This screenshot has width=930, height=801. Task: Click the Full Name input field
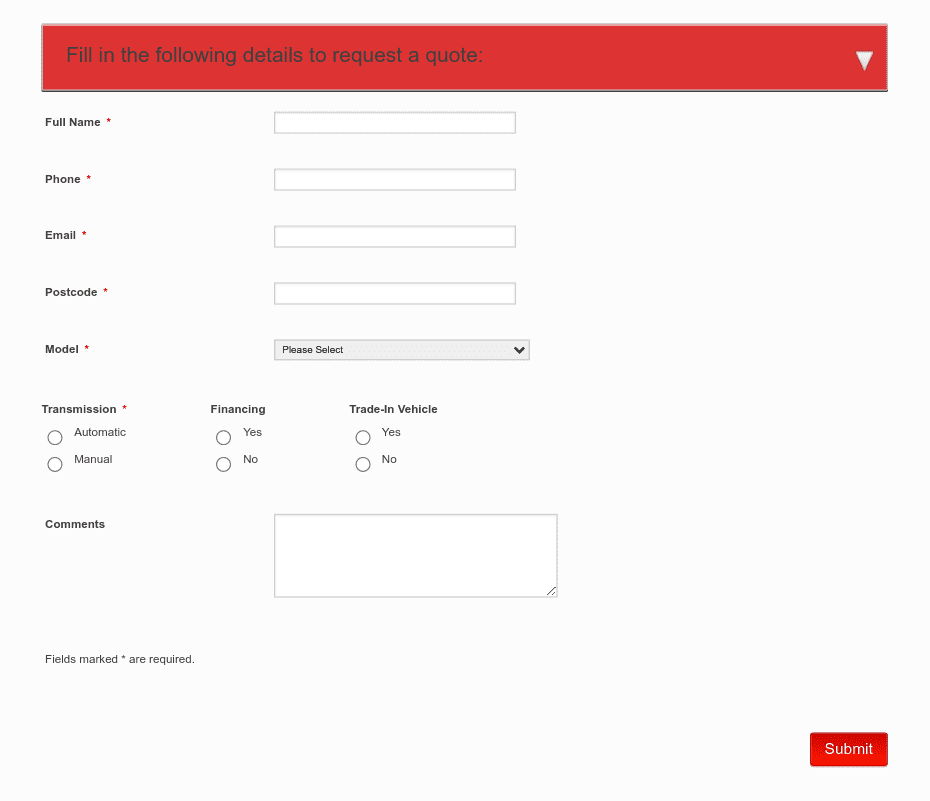point(394,122)
